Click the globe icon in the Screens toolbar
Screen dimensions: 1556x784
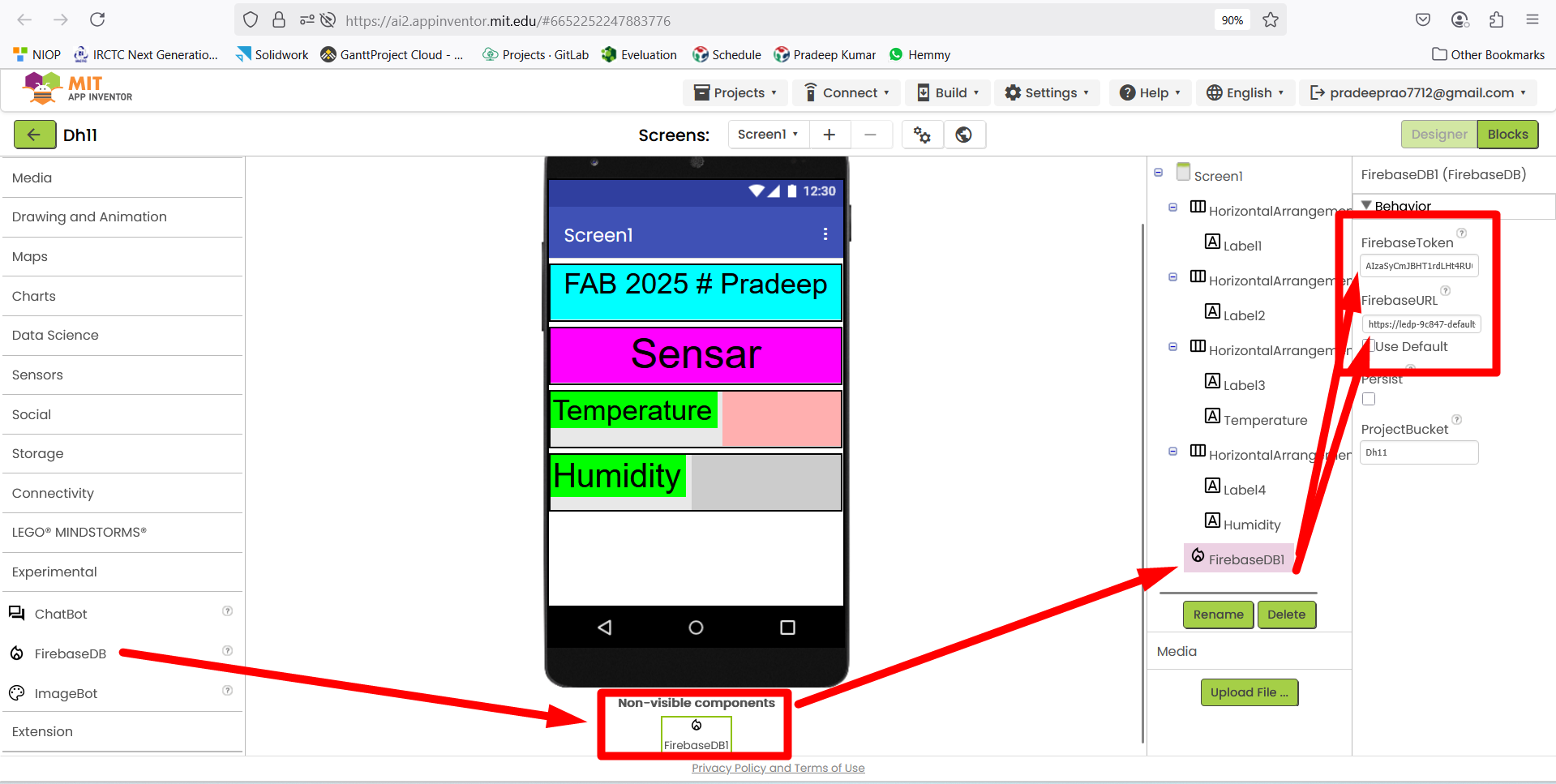click(963, 135)
